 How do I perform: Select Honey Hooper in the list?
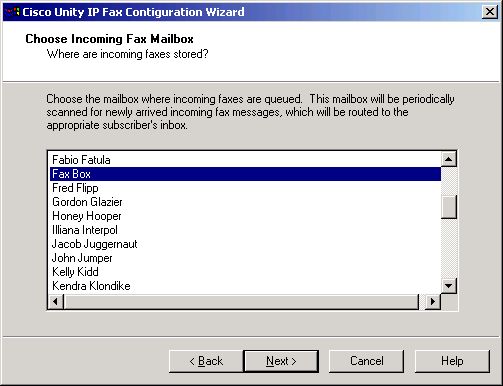click(x=245, y=216)
